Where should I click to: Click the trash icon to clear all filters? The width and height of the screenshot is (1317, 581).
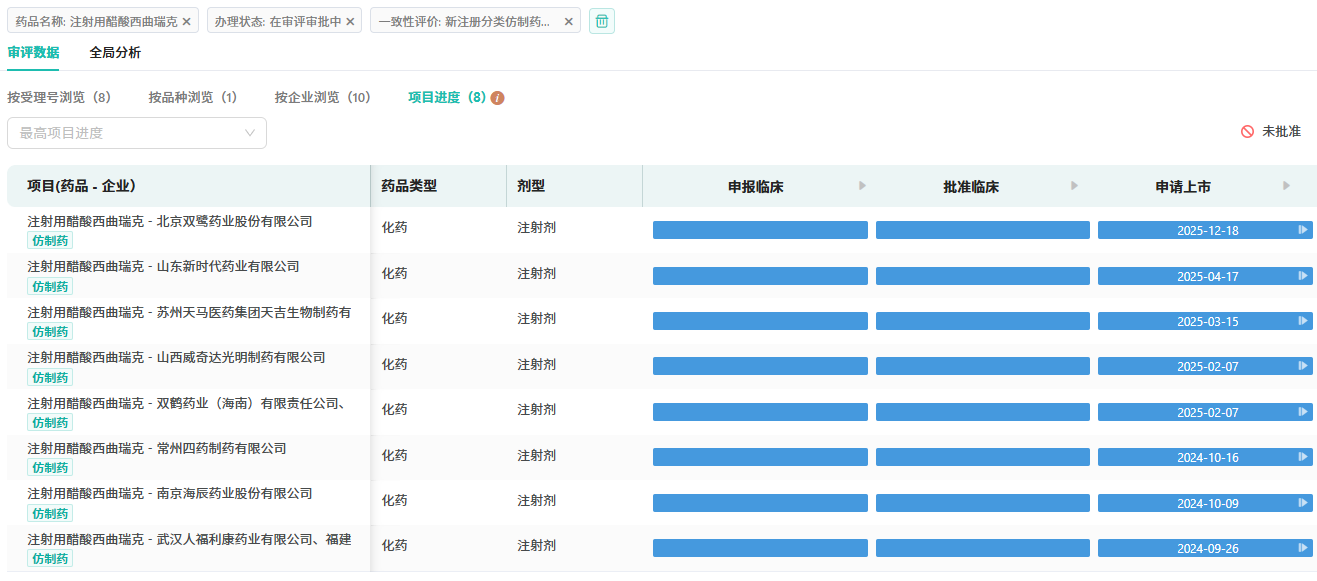click(x=601, y=21)
